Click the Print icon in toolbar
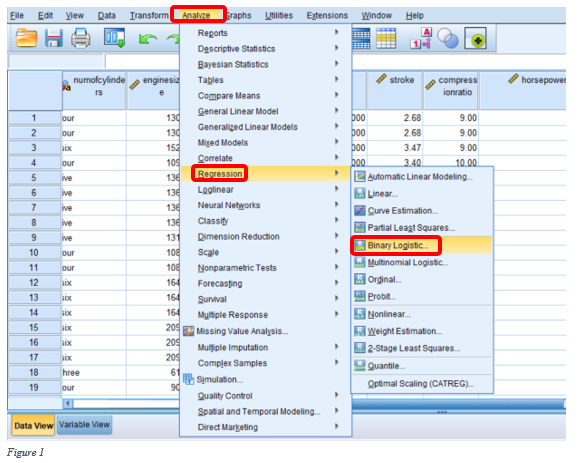The width and height of the screenshot is (580, 463). 81,38
